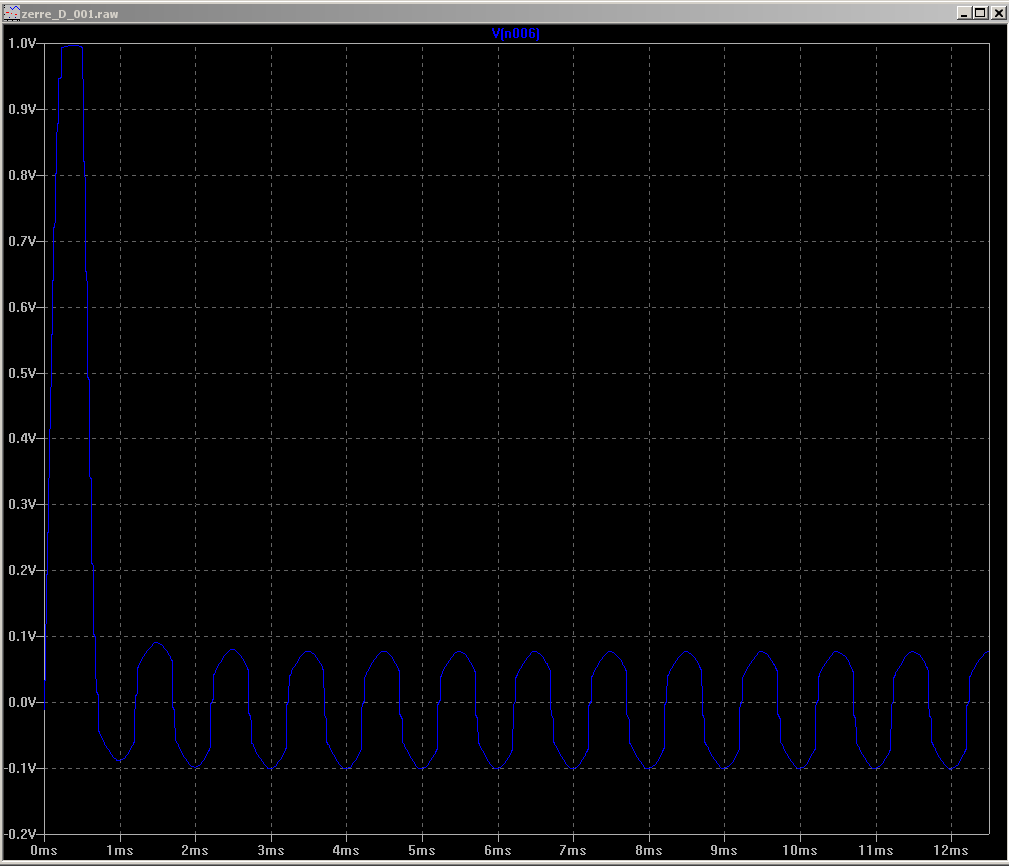Click the 7ms time axis label
The image size is (1009, 866).
(x=573, y=851)
